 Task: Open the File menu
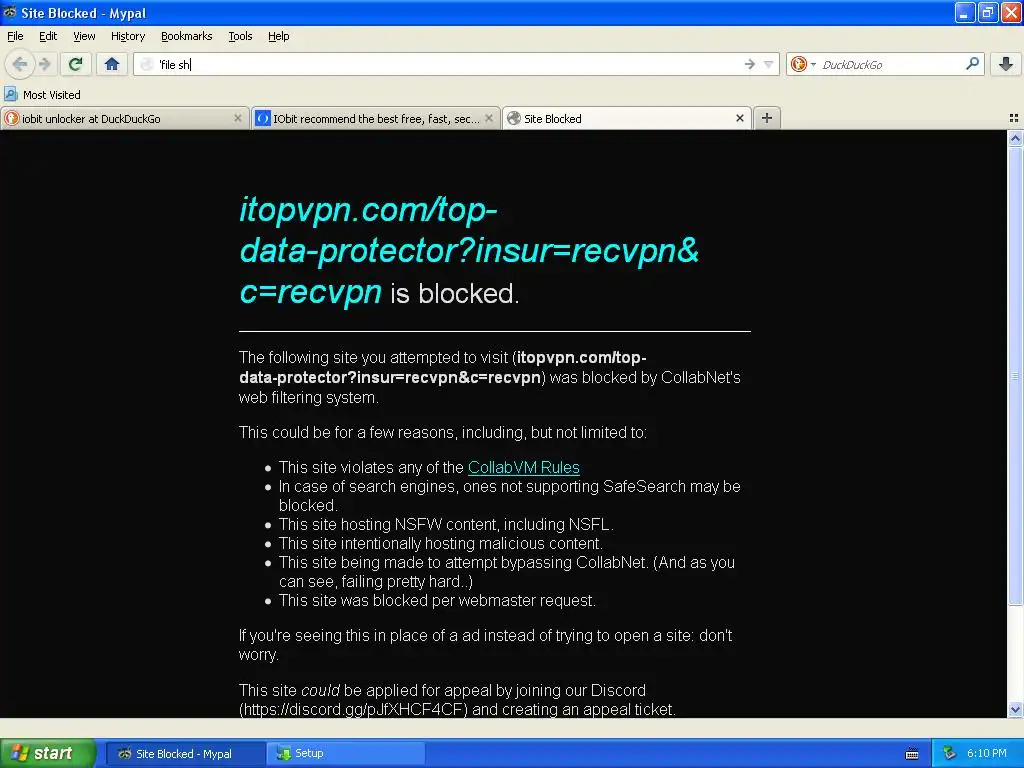pyautogui.click(x=15, y=36)
